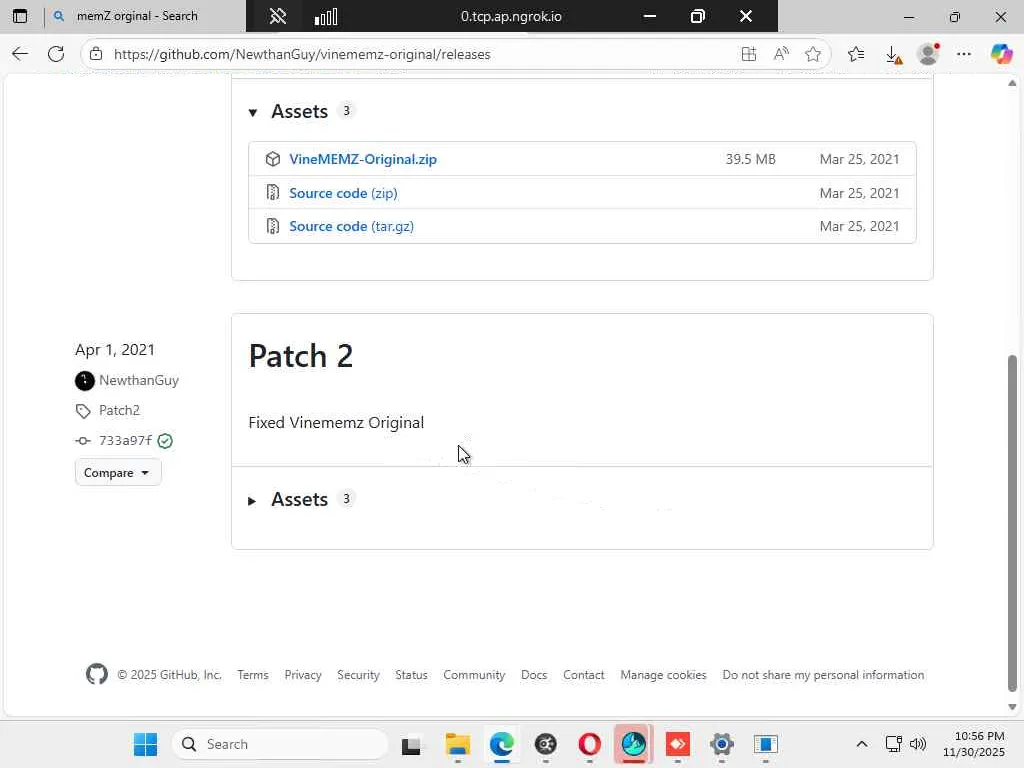Open the browser profile avatar
1024x768 pixels.
(x=928, y=54)
